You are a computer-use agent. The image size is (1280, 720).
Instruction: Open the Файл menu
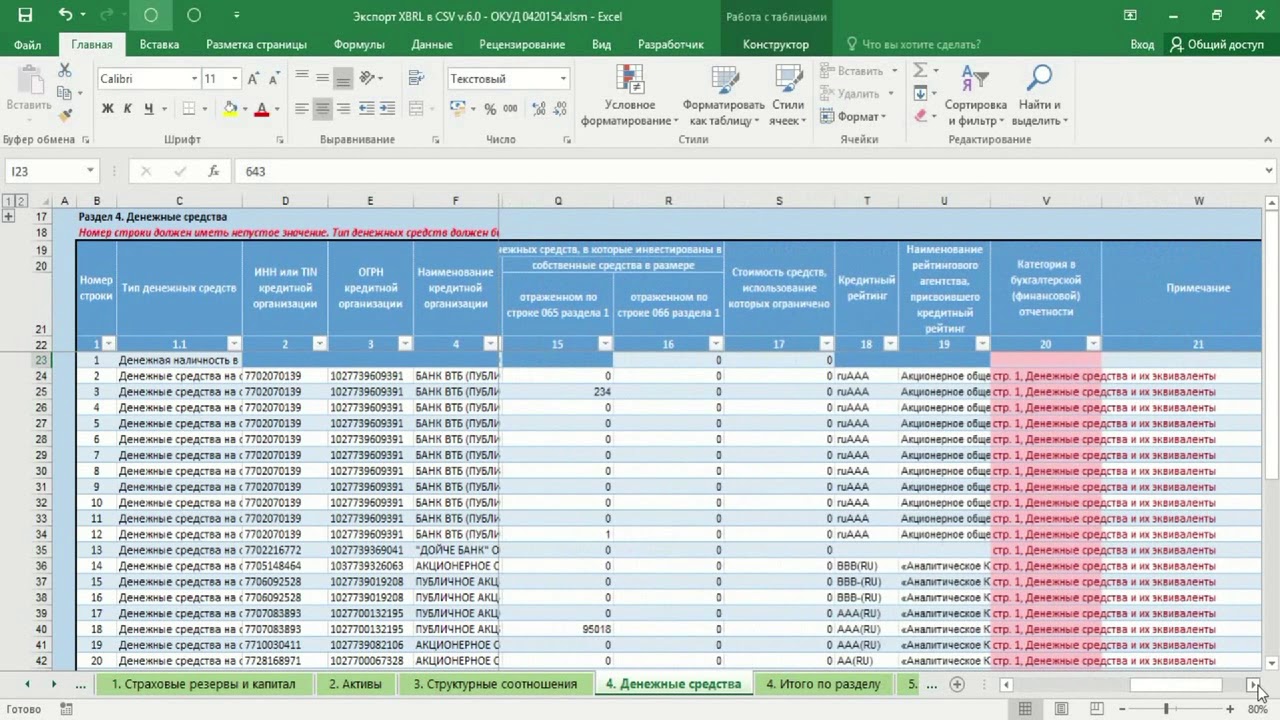[28, 45]
